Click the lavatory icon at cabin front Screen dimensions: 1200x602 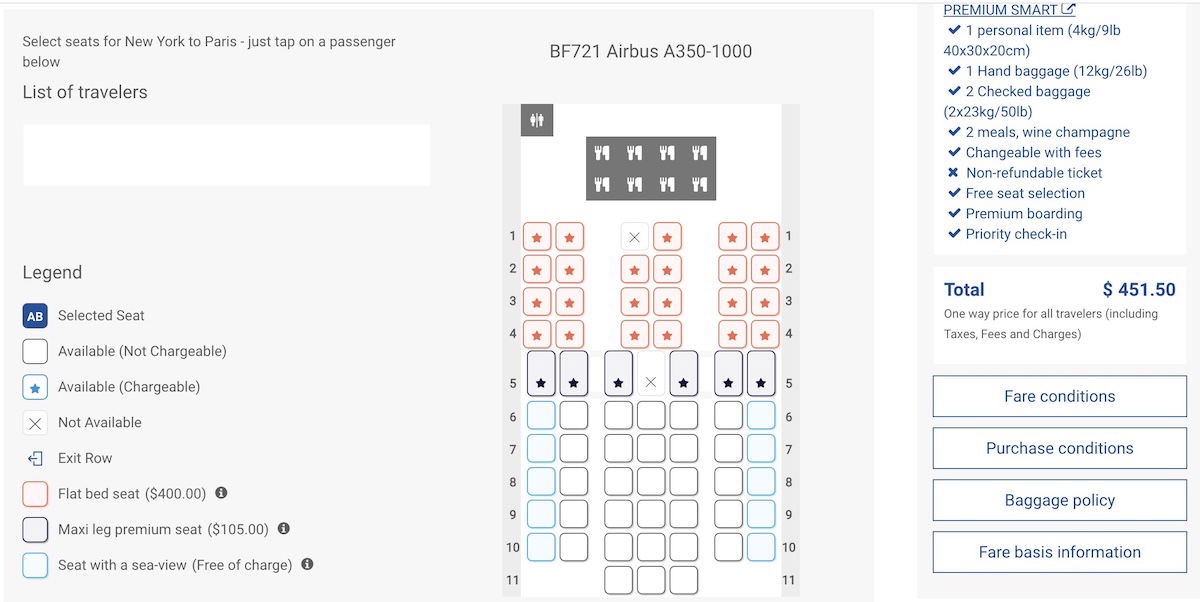(538, 120)
